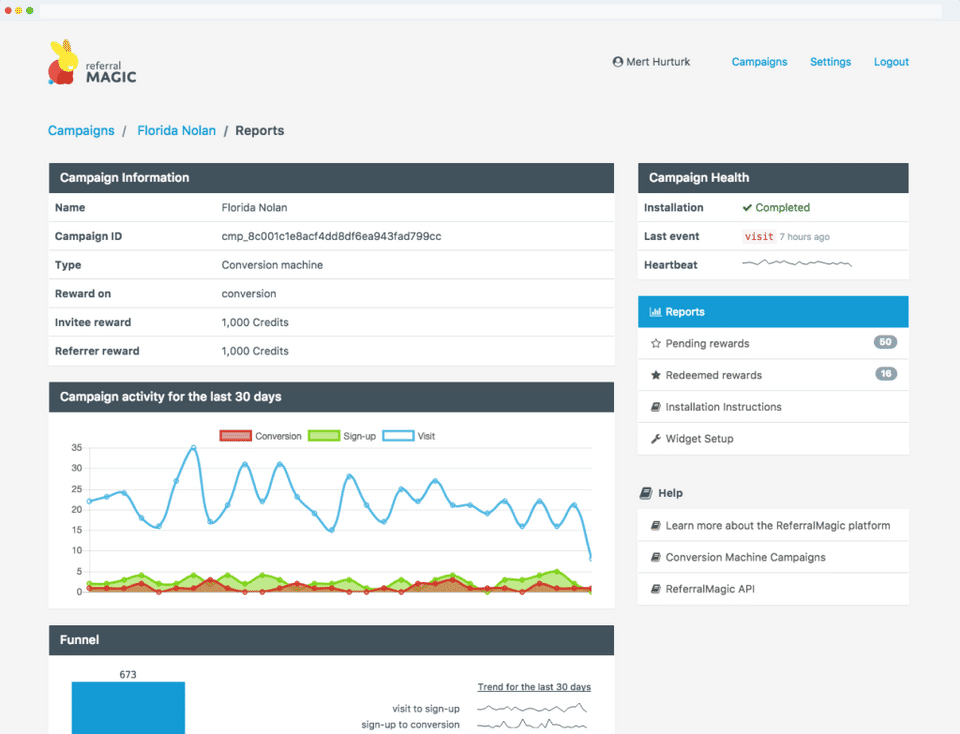Toggle Sign-up series via green legend swatch

[x=324, y=436]
